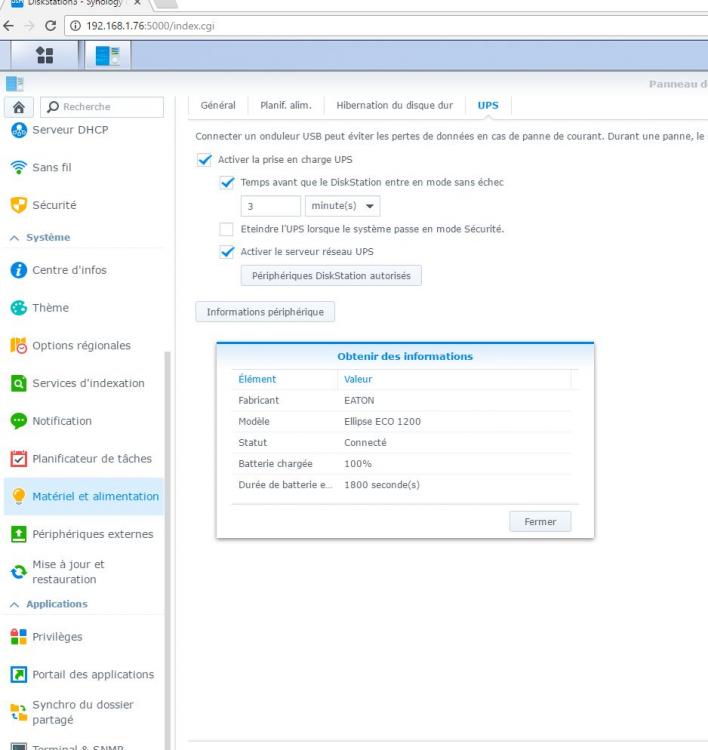Click the site info icon in address bar
The height and width of the screenshot is (750, 708).
click(x=75, y=25)
